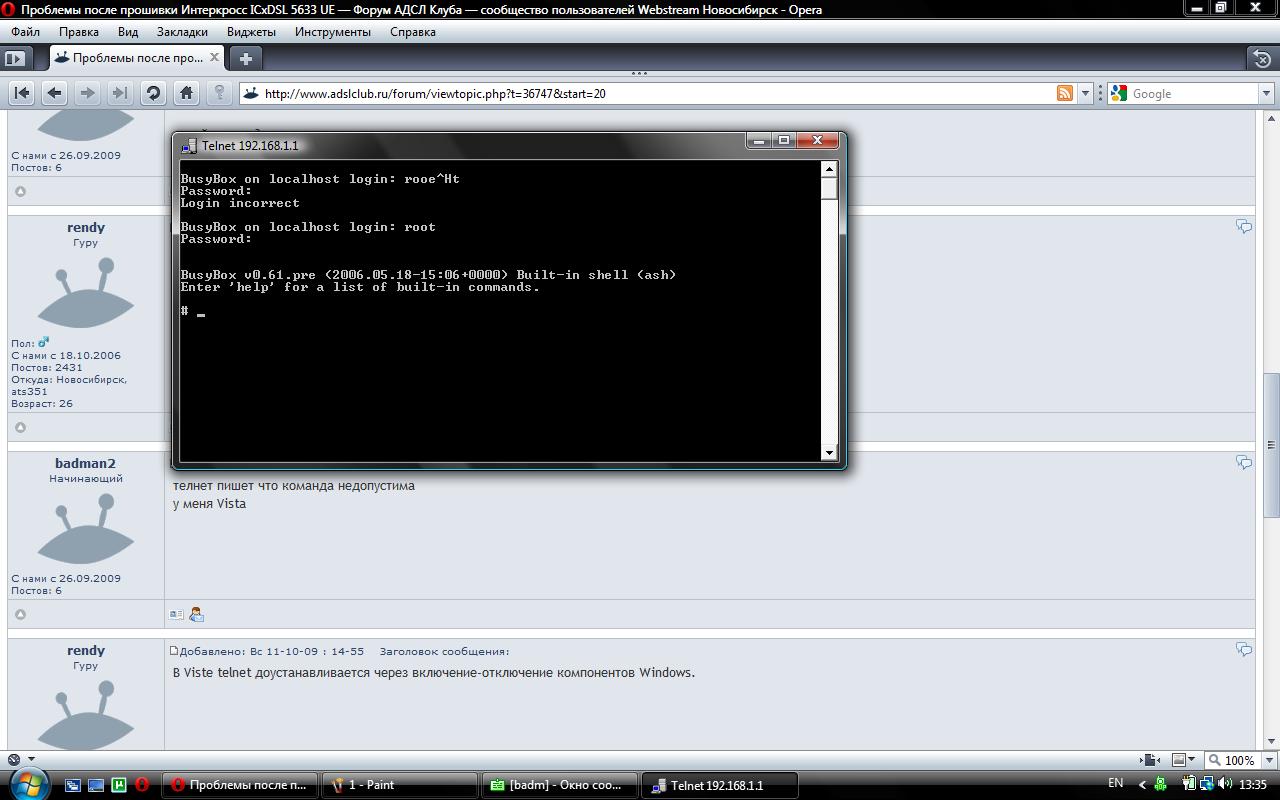Click the rendy username link
Screen dimensions: 1280x800
click(x=86, y=227)
